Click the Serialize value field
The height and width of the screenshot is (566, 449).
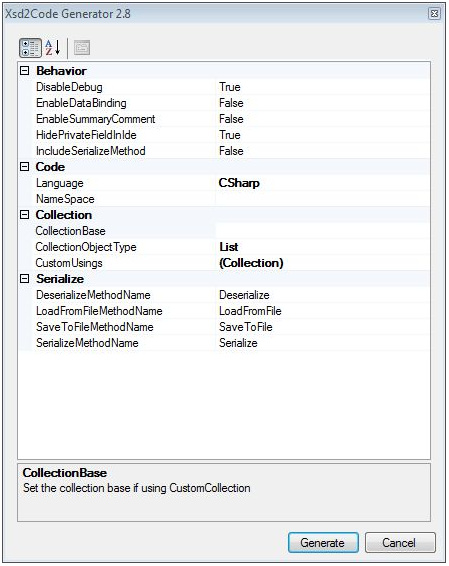pos(322,343)
